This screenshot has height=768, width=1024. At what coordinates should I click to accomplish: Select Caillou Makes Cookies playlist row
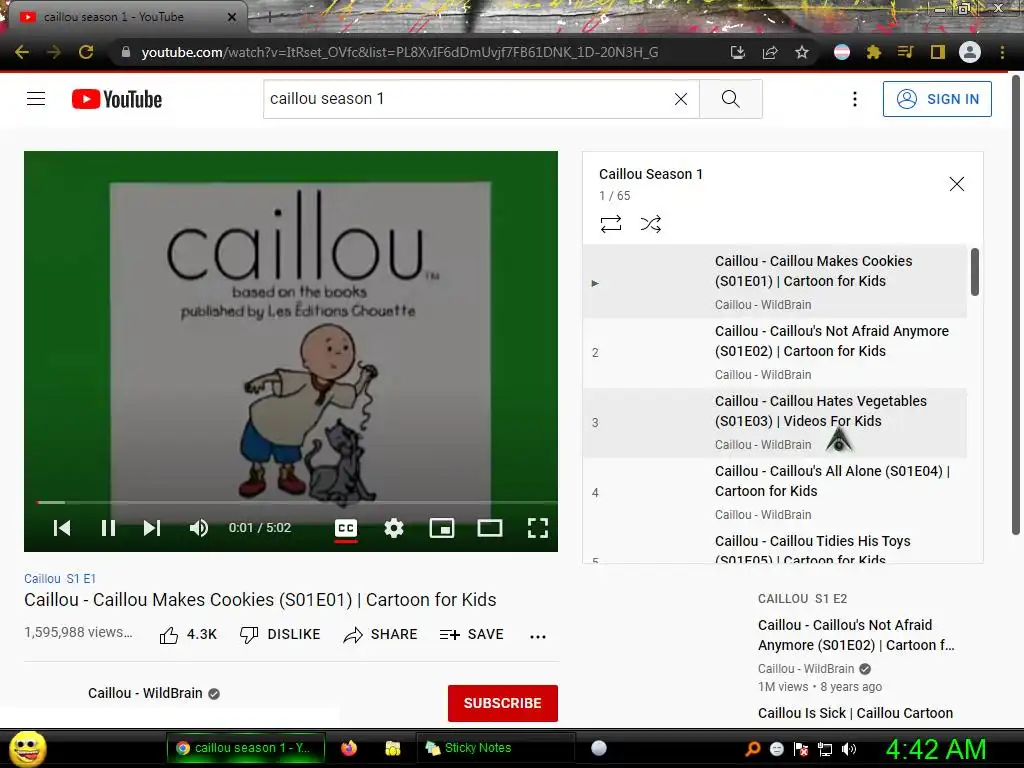click(775, 283)
